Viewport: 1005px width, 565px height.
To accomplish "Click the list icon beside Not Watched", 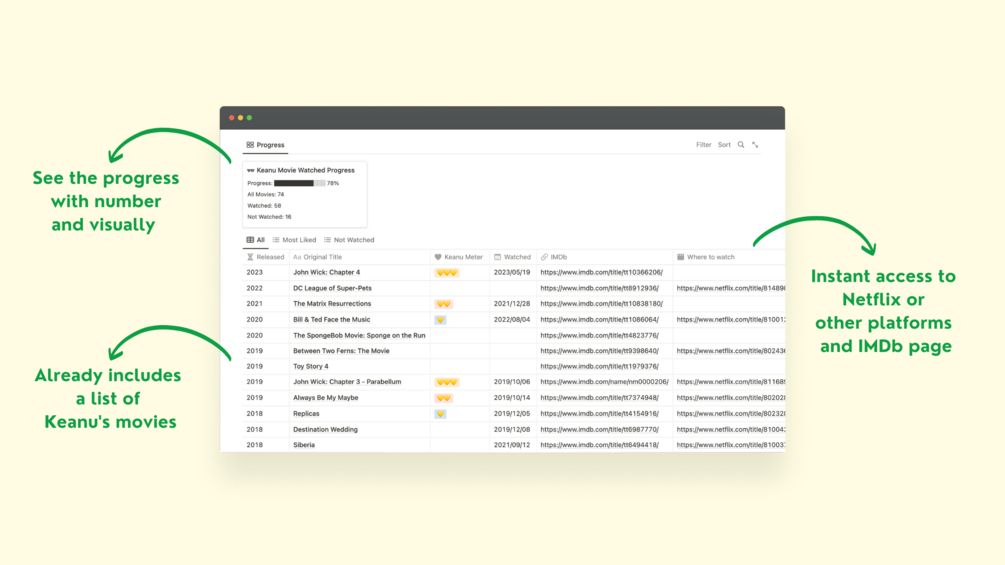I will click(x=327, y=240).
